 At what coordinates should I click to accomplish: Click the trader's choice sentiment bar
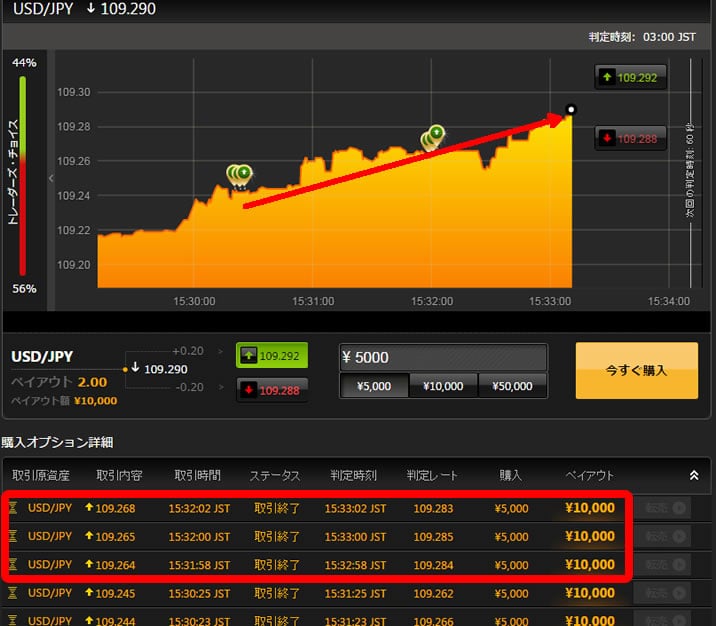tap(22, 176)
